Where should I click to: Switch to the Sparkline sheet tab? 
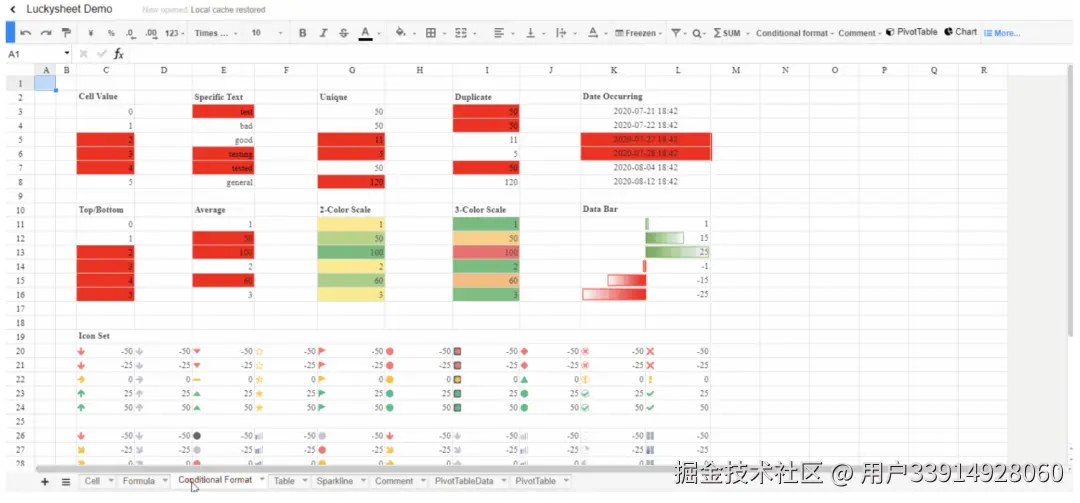334,481
